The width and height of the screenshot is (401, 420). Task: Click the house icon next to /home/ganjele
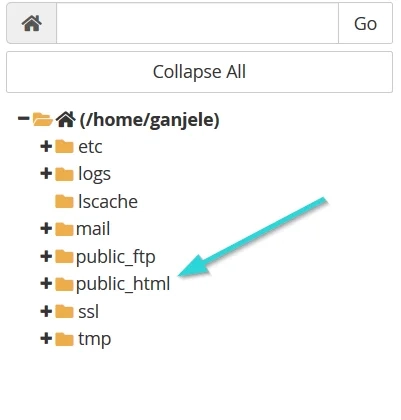(x=65, y=119)
